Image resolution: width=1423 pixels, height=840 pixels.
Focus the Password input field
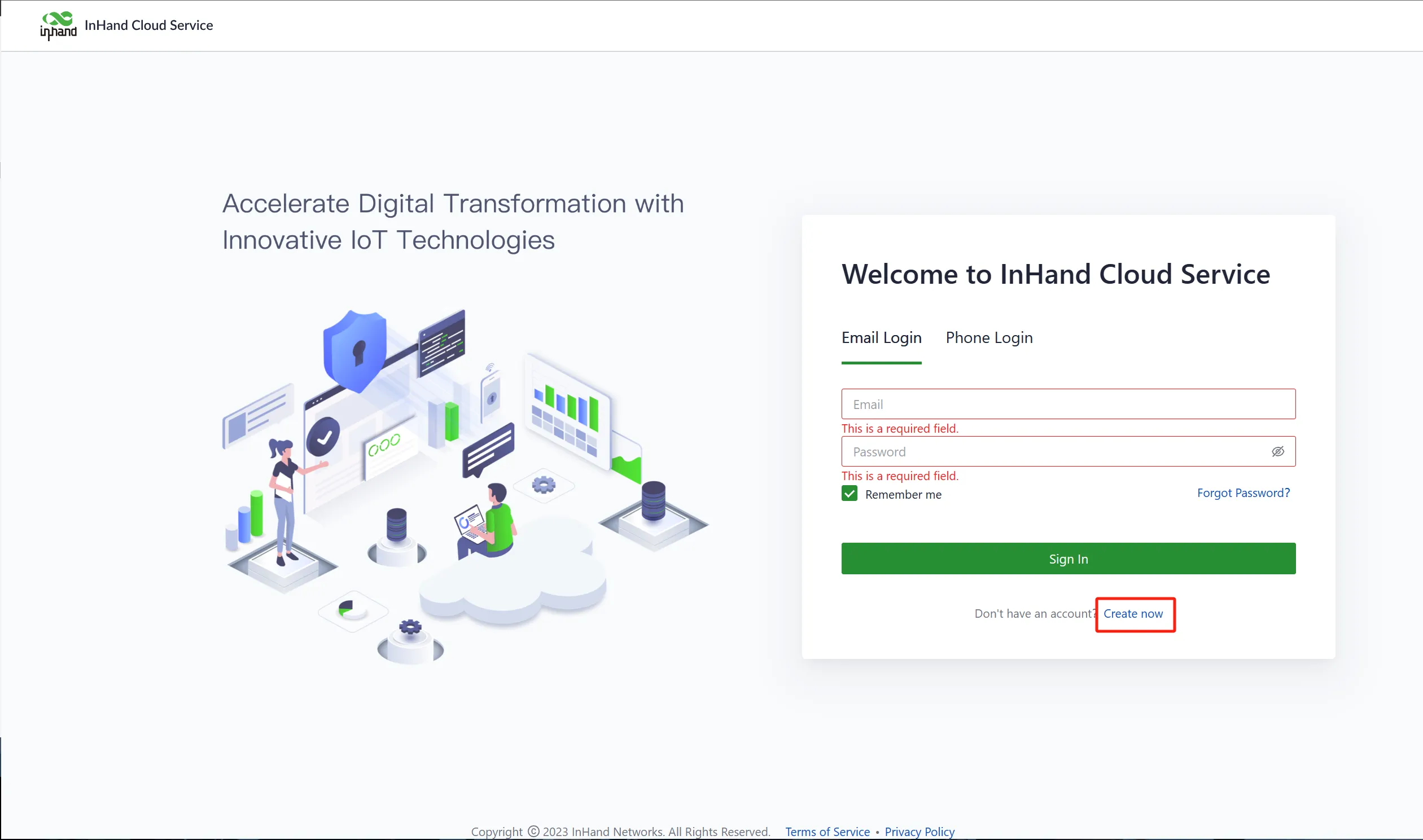(1068, 452)
